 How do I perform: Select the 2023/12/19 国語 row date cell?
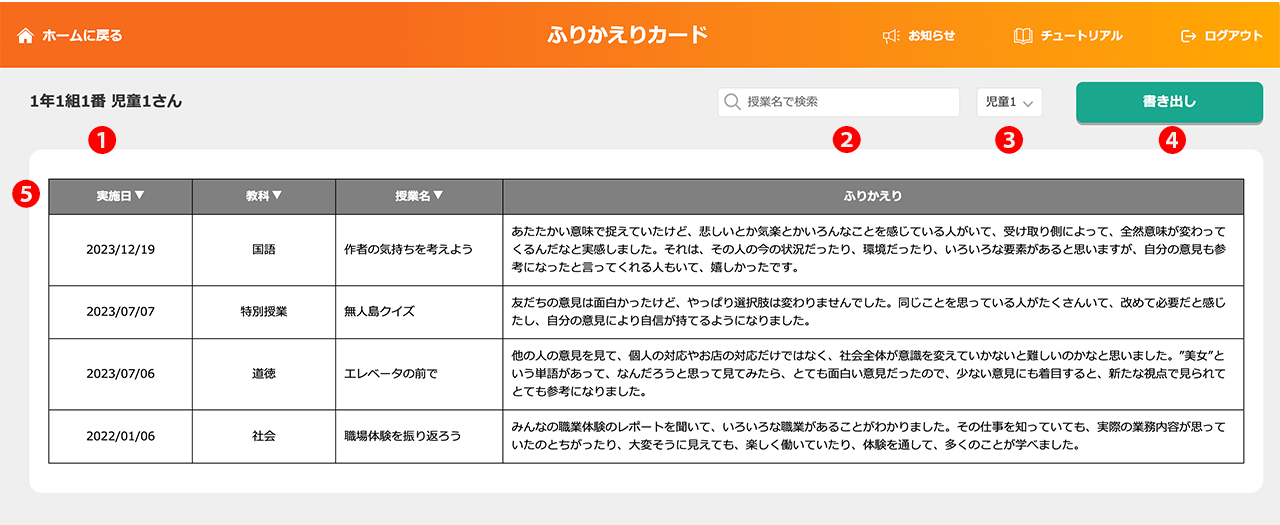120,249
